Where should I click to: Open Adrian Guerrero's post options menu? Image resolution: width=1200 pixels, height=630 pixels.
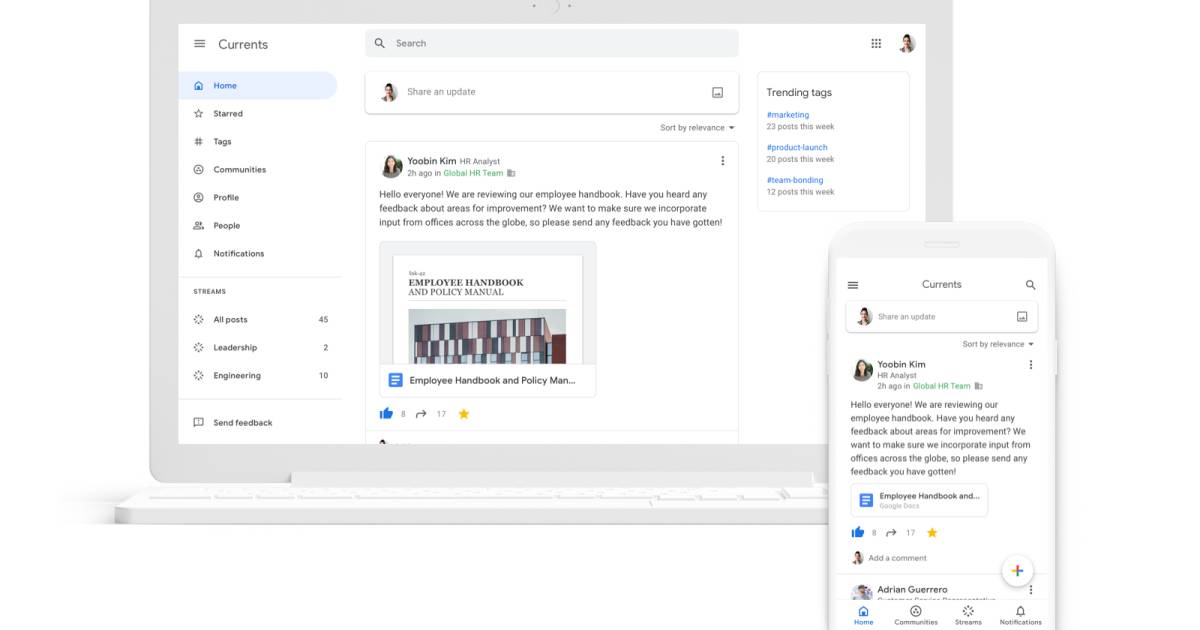tap(1031, 589)
